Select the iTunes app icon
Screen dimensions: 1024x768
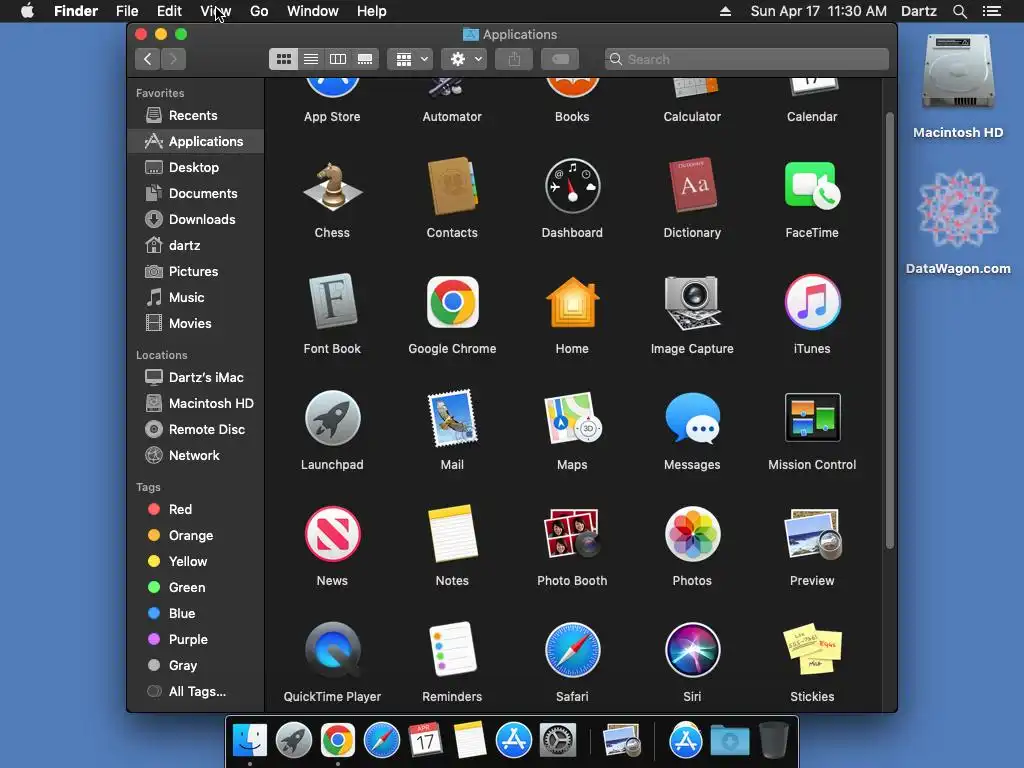coord(812,302)
